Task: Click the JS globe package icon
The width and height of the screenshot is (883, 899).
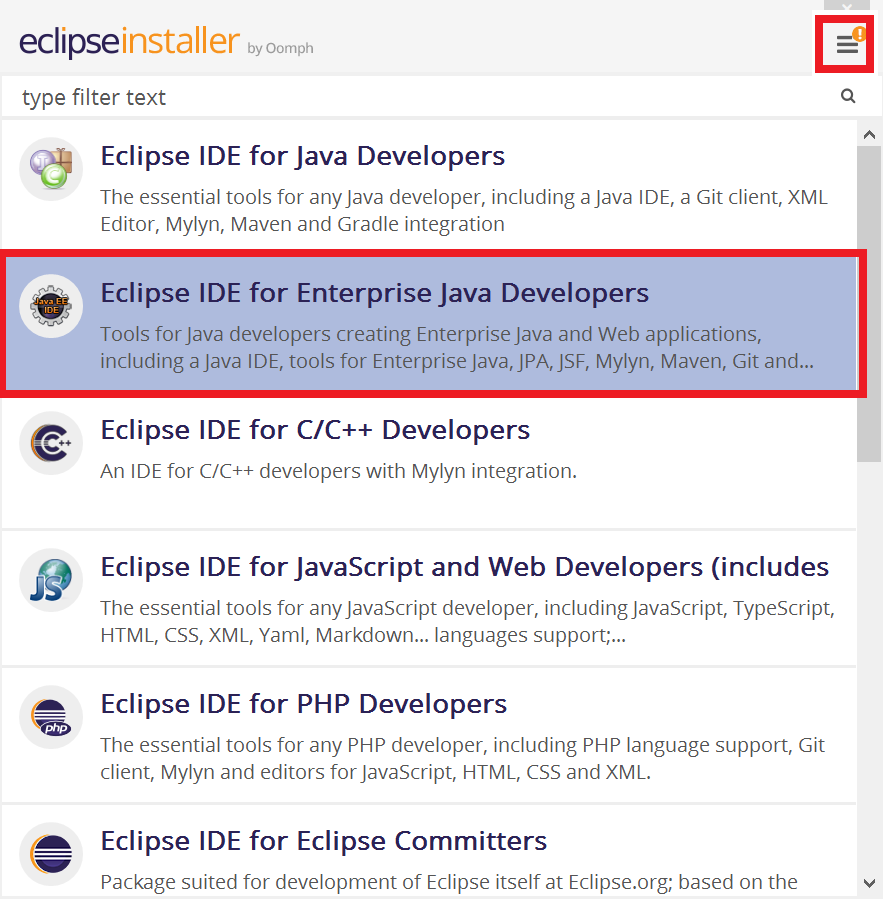Action: [x=51, y=580]
